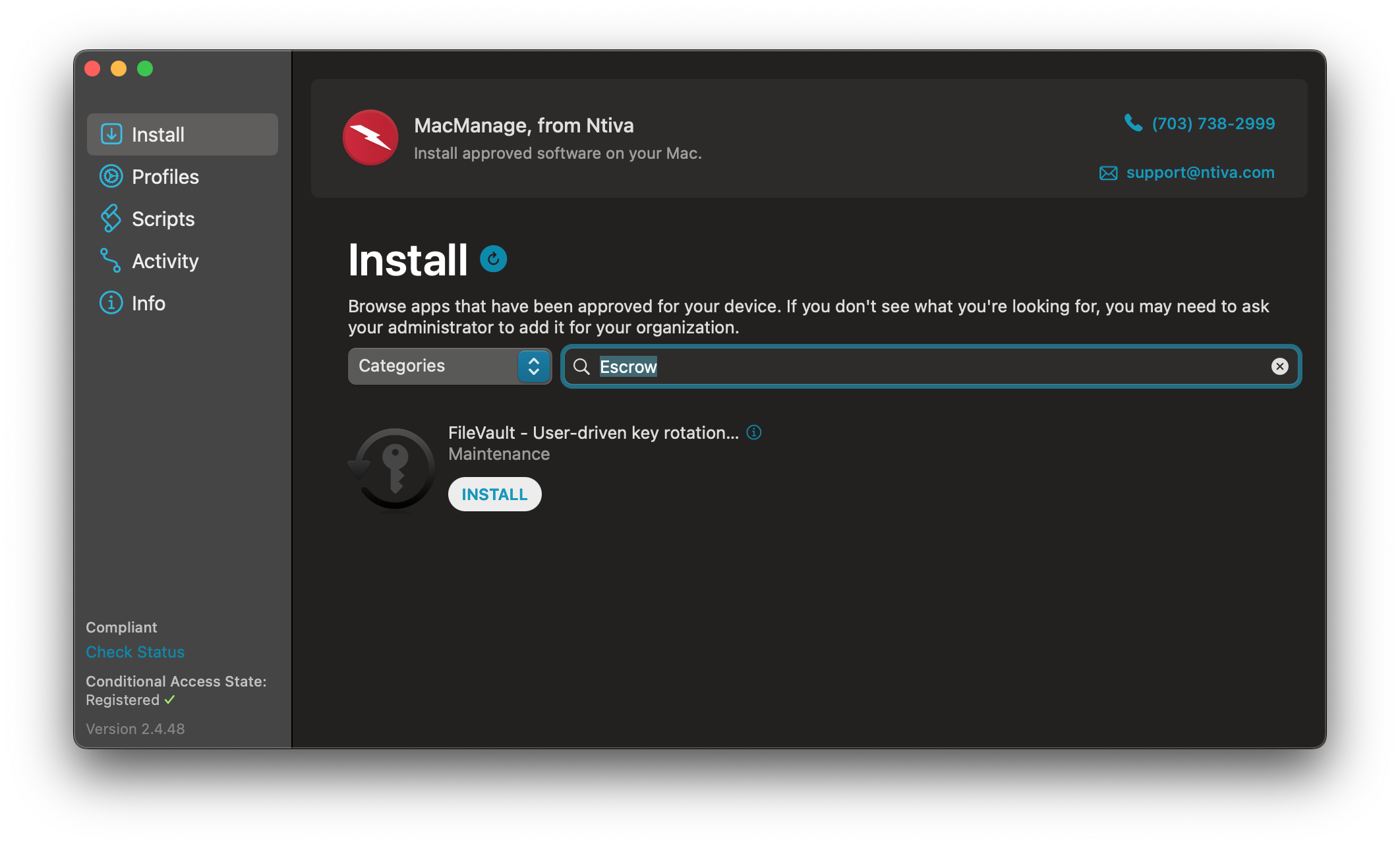Click the Install sidebar download icon
This screenshot has width=1400, height=846.
[111, 134]
